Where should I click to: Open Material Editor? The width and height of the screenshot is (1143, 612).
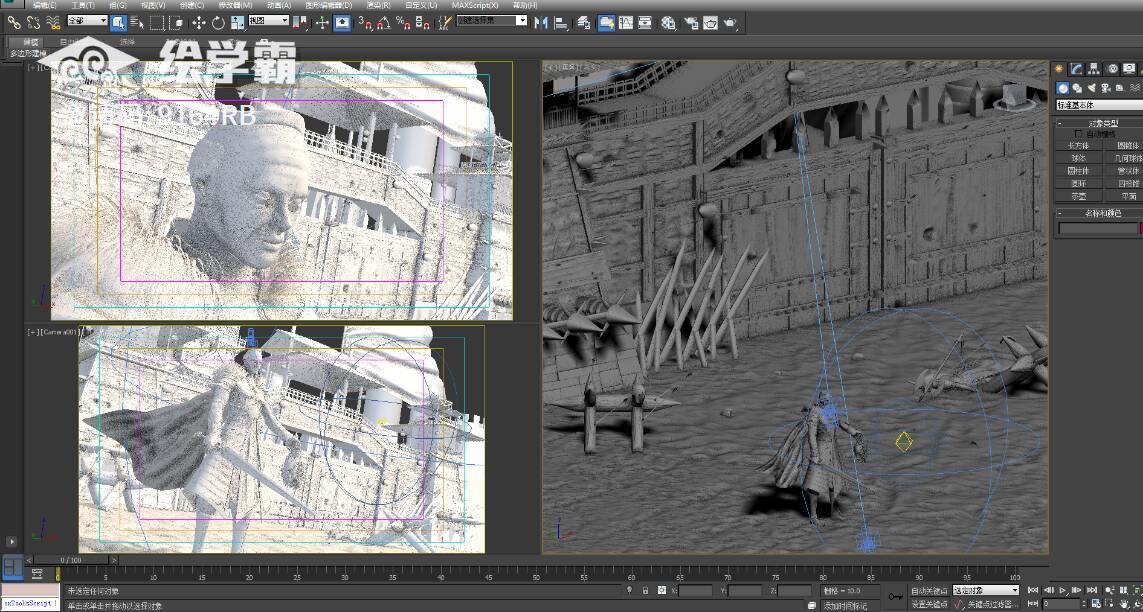coord(668,23)
